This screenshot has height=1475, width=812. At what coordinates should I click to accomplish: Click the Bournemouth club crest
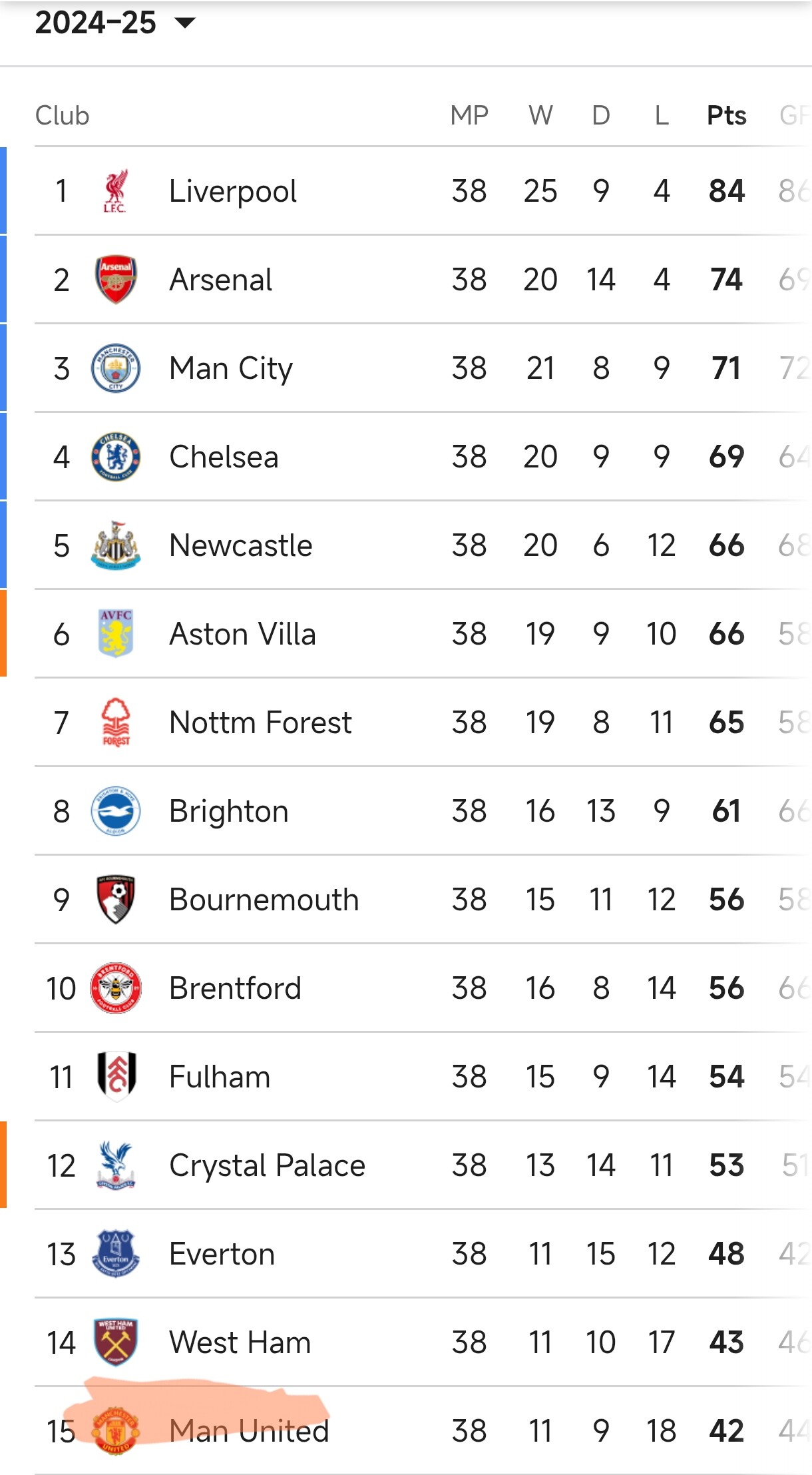click(116, 899)
